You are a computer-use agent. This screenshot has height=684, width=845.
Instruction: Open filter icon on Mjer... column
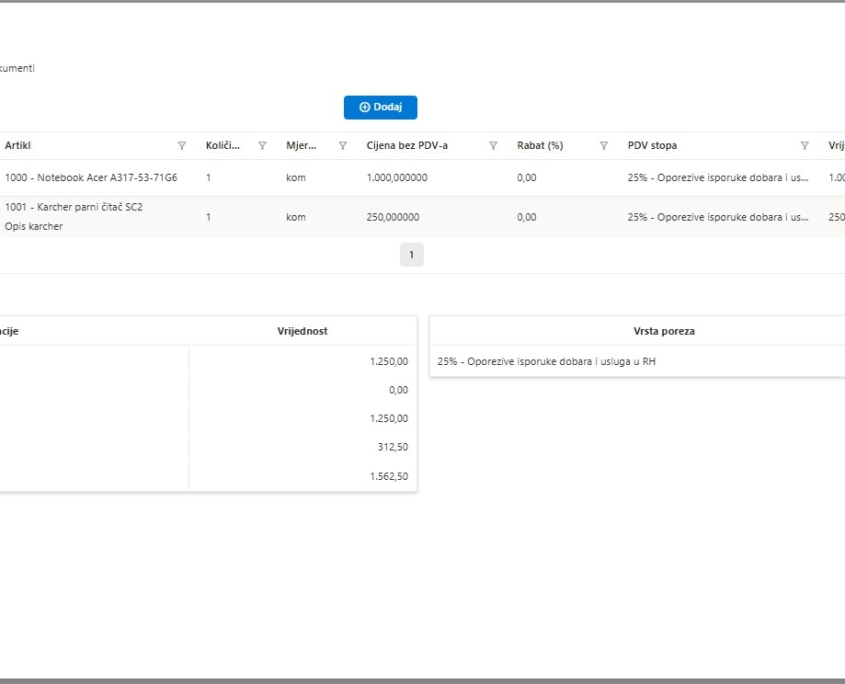tap(342, 146)
